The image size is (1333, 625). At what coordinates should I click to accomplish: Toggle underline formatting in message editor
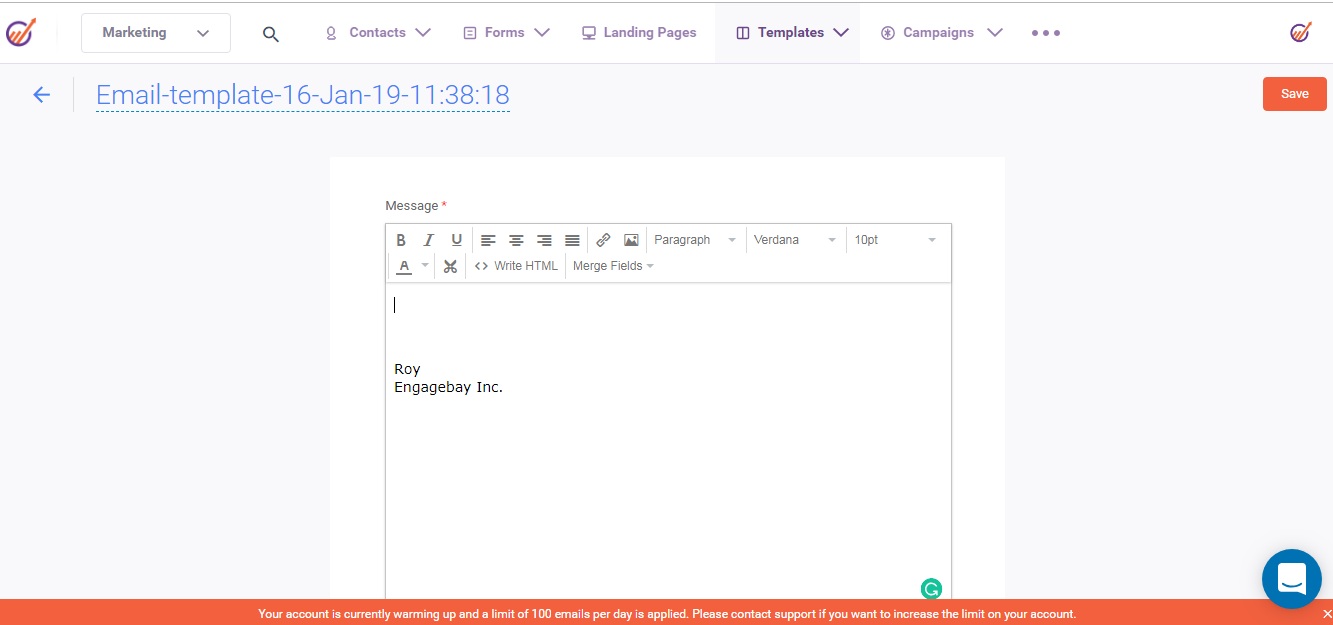pos(456,240)
